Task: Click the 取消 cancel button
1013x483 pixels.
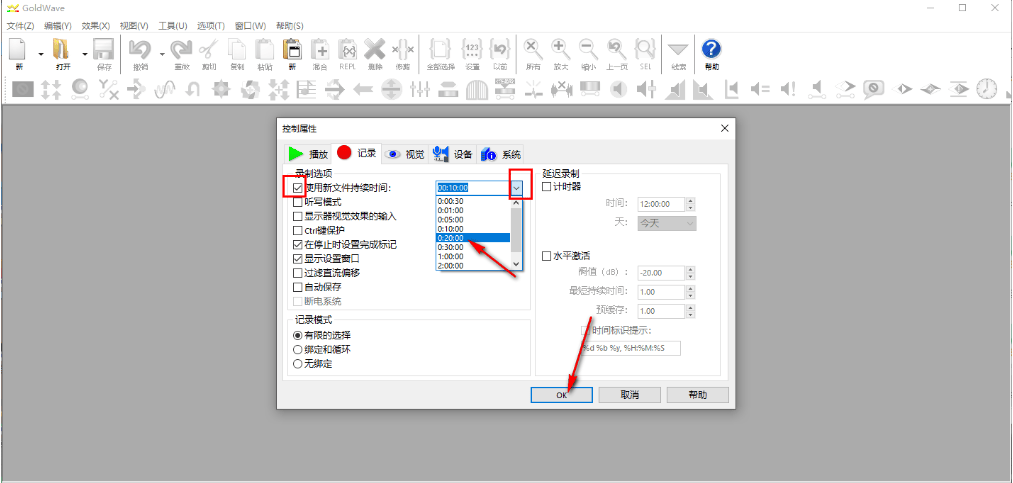Action: point(629,395)
